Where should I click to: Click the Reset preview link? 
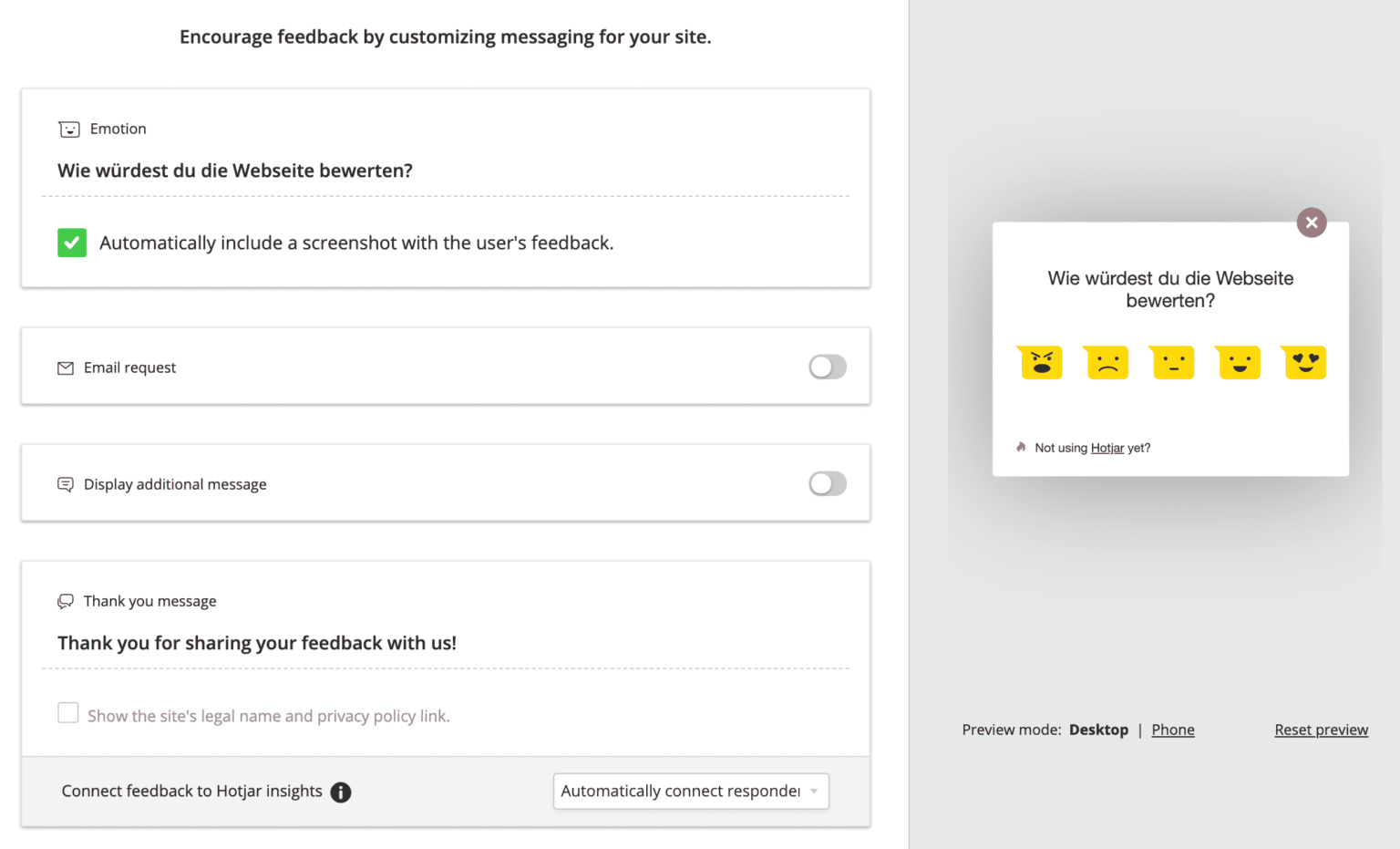point(1321,729)
